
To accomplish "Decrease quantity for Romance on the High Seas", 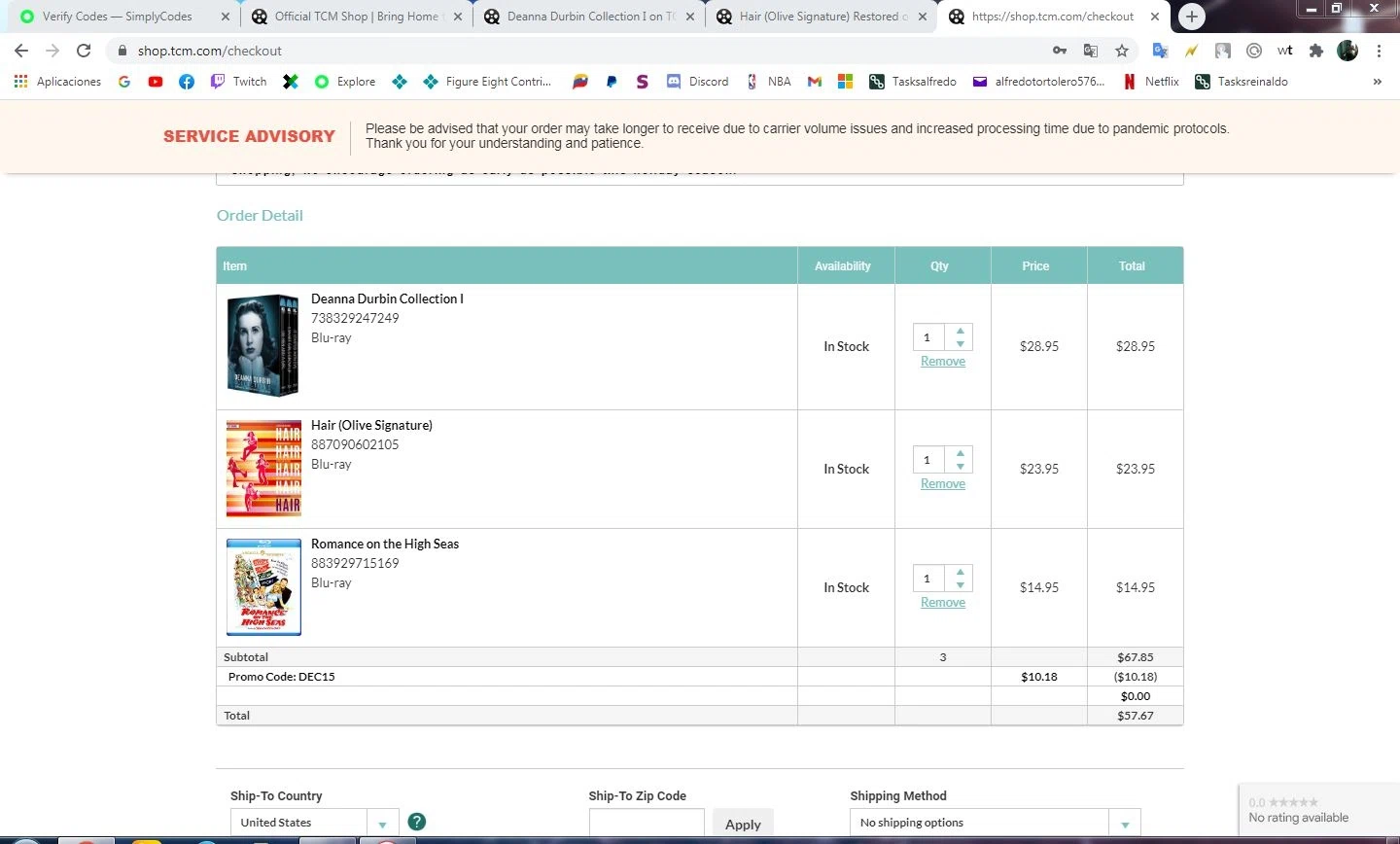I will pyautogui.click(x=960, y=585).
